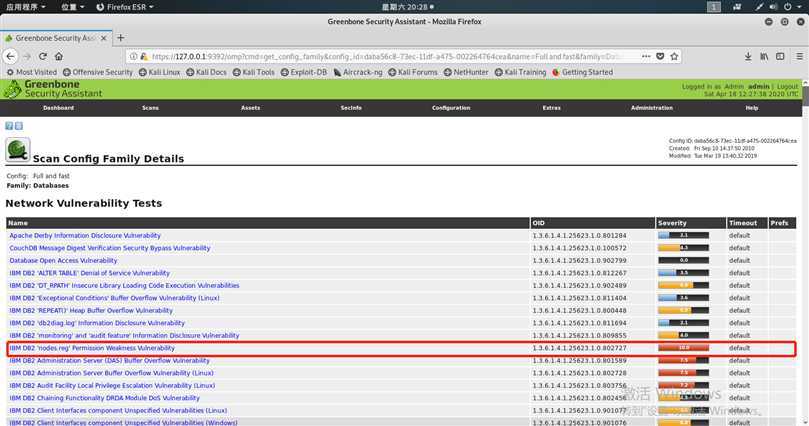
Task: Open the Scans menu
Action: click(x=150, y=108)
